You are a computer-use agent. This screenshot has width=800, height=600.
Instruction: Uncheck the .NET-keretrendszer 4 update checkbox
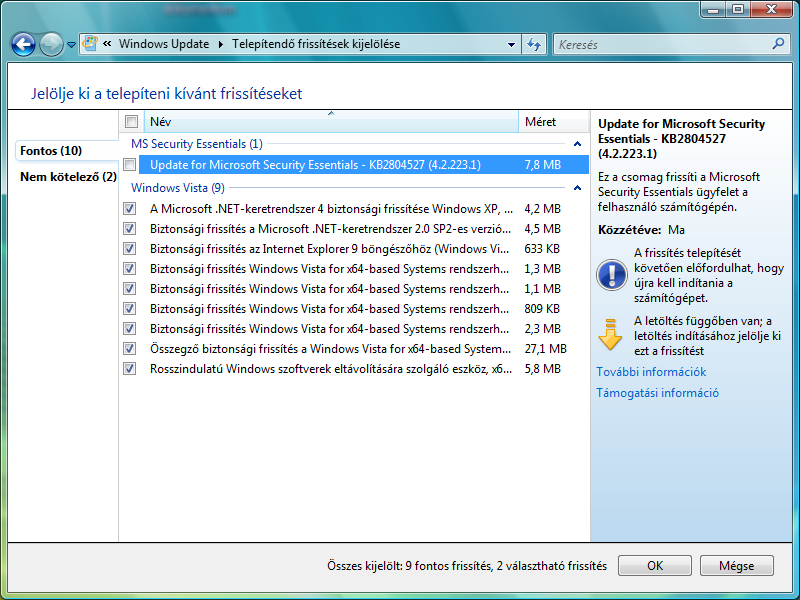[130, 208]
